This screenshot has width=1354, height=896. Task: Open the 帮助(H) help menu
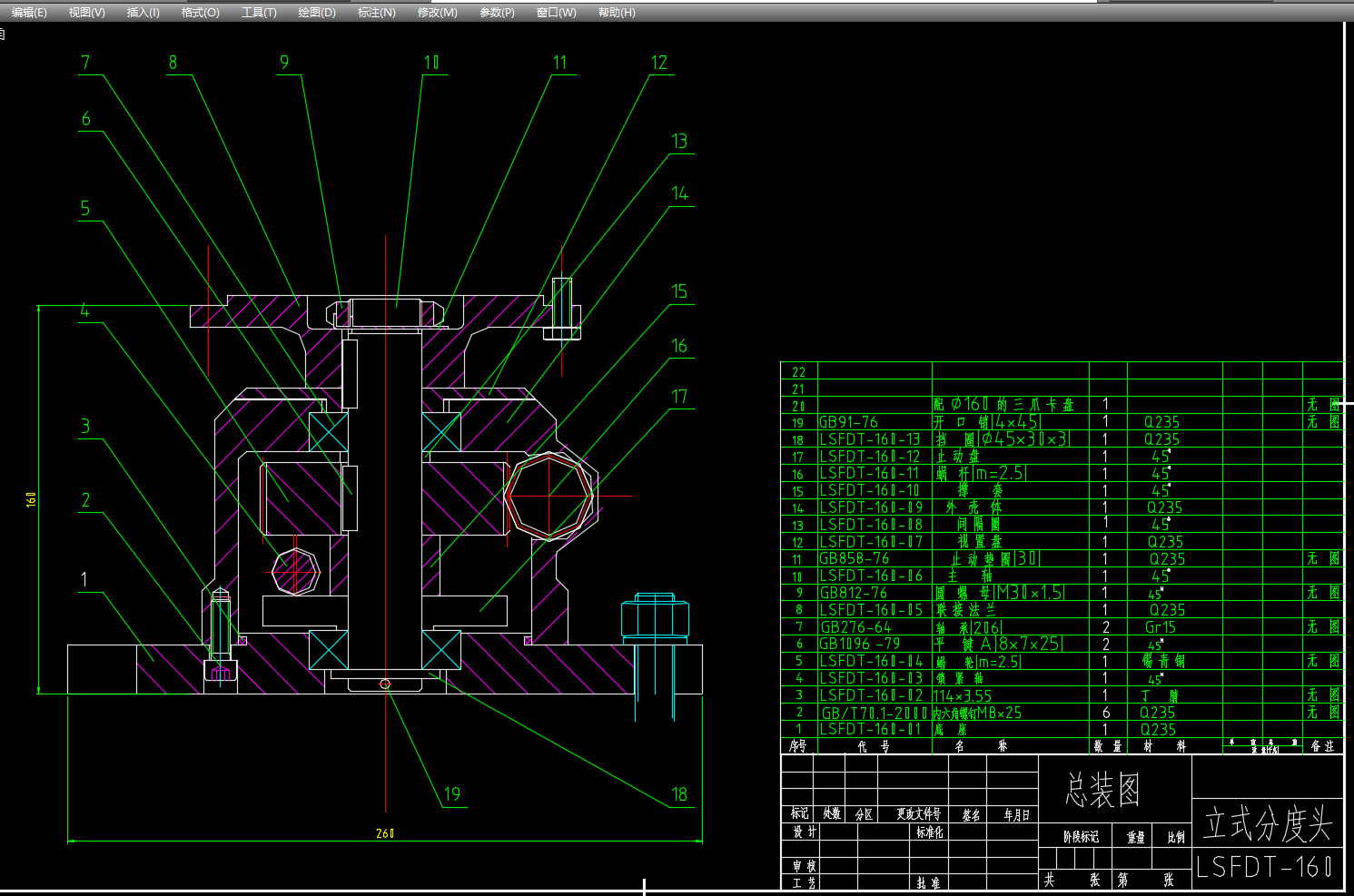[x=617, y=13]
